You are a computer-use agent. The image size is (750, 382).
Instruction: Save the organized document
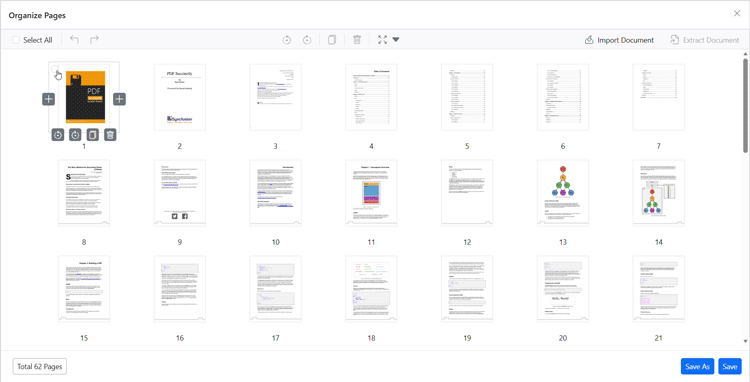click(x=730, y=367)
